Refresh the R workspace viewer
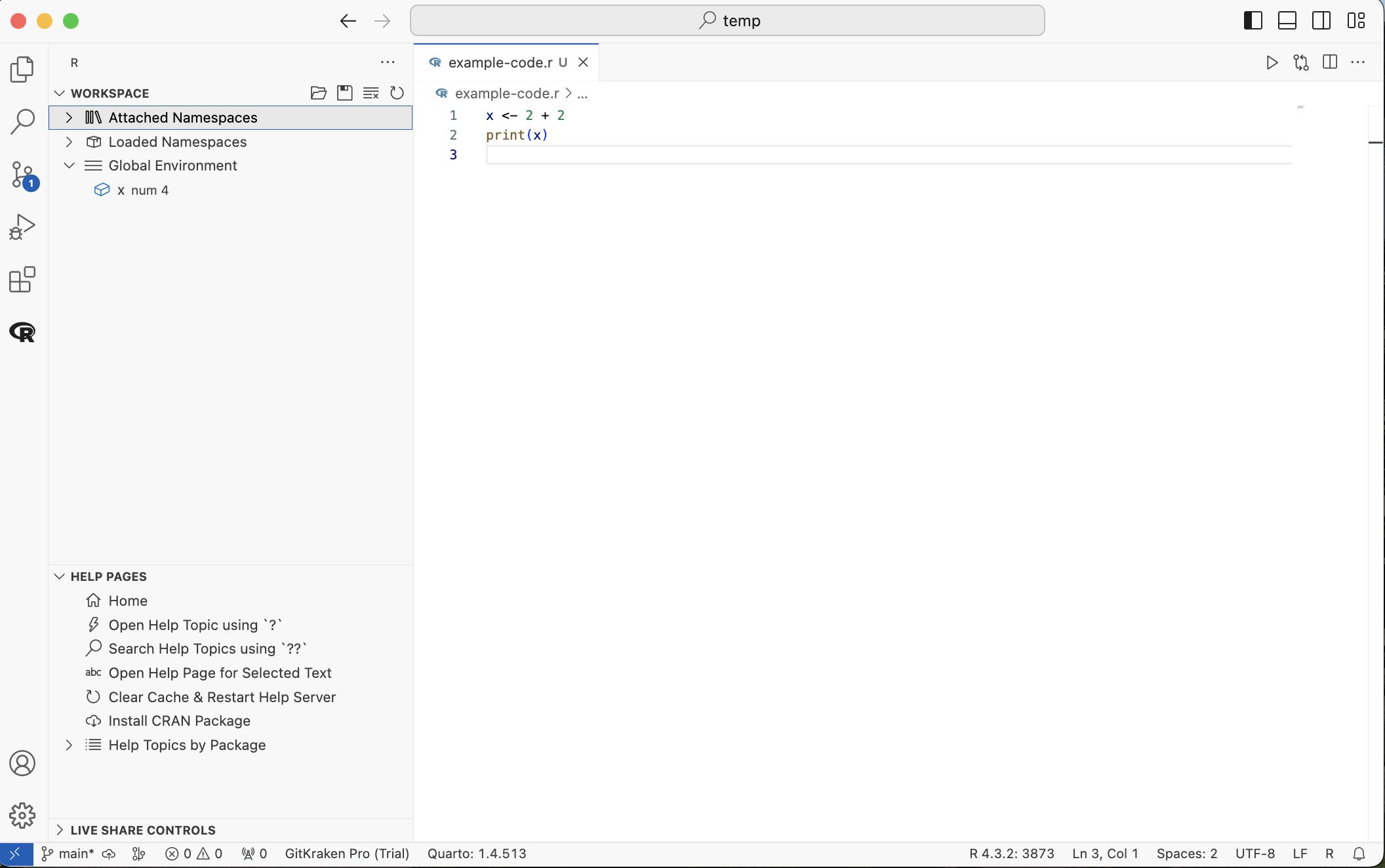The height and width of the screenshot is (868, 1385). [397, 93]
